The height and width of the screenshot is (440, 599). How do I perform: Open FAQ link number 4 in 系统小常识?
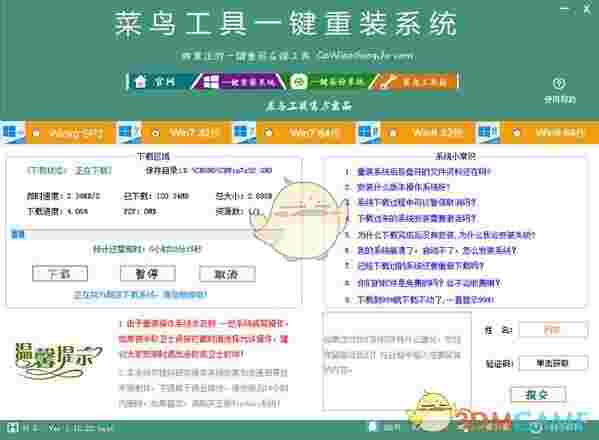417,218
